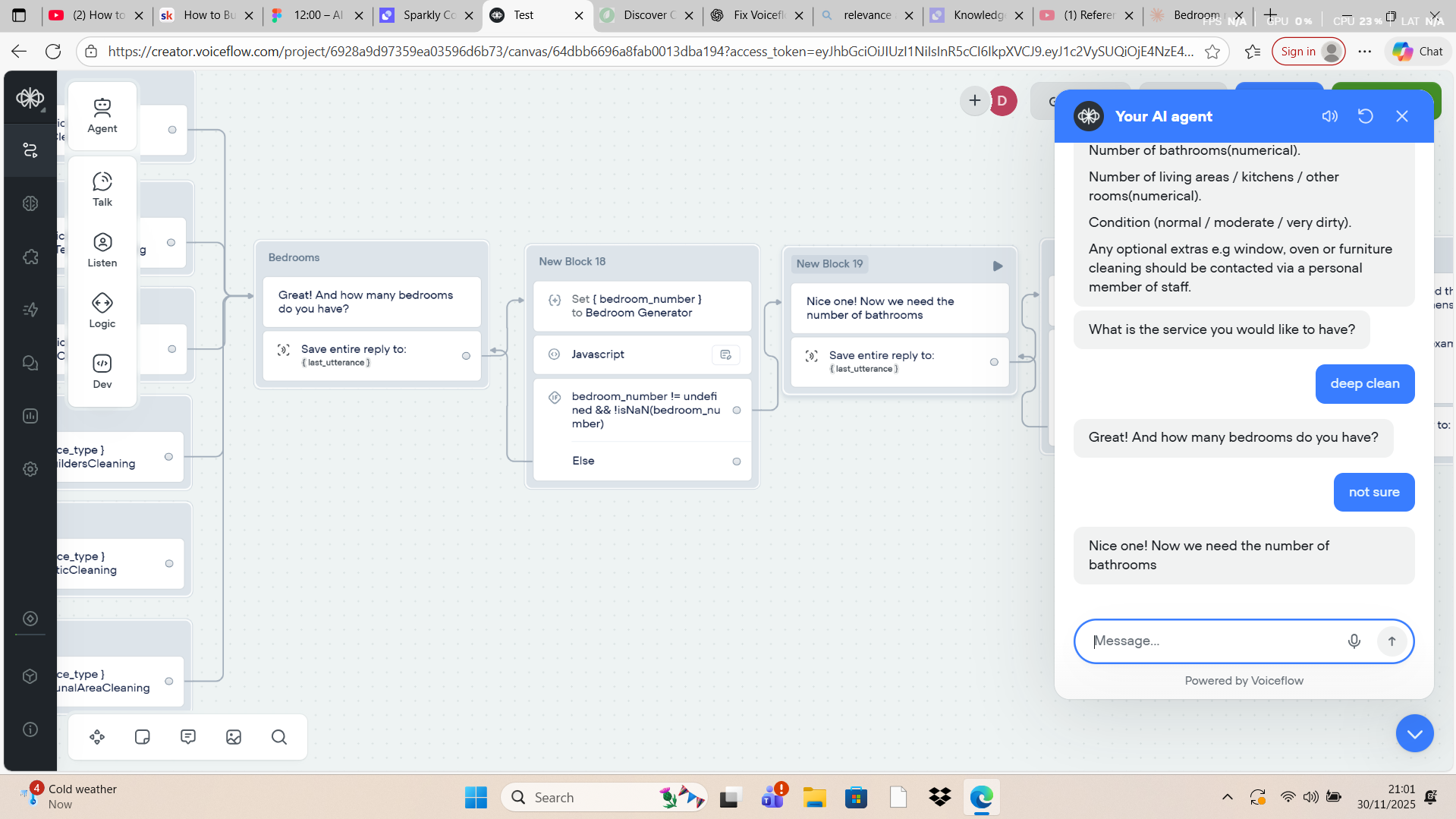This screenshot has height=819, width=1456.
Task: Open the Windows Start menu
Action: tap(476, 798)
